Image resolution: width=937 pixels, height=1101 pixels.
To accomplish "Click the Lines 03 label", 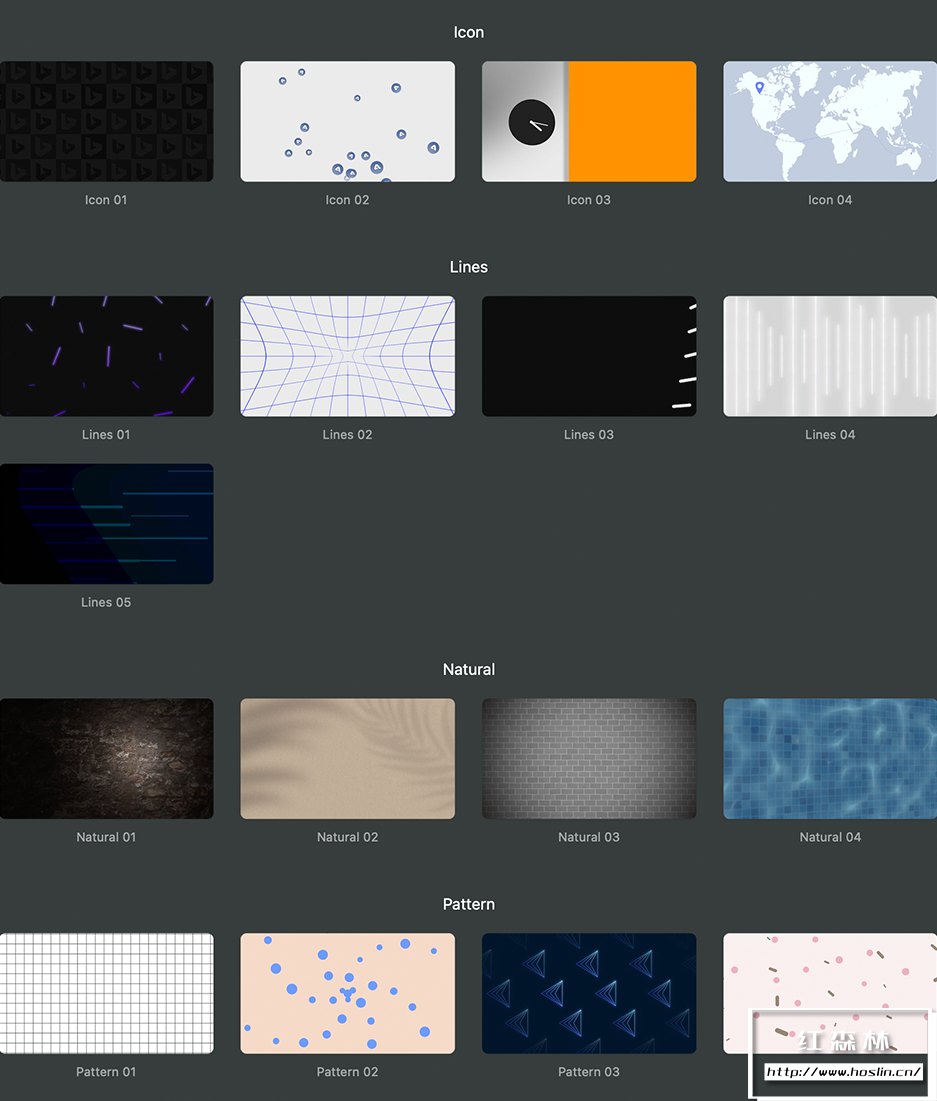I will 589,435.
